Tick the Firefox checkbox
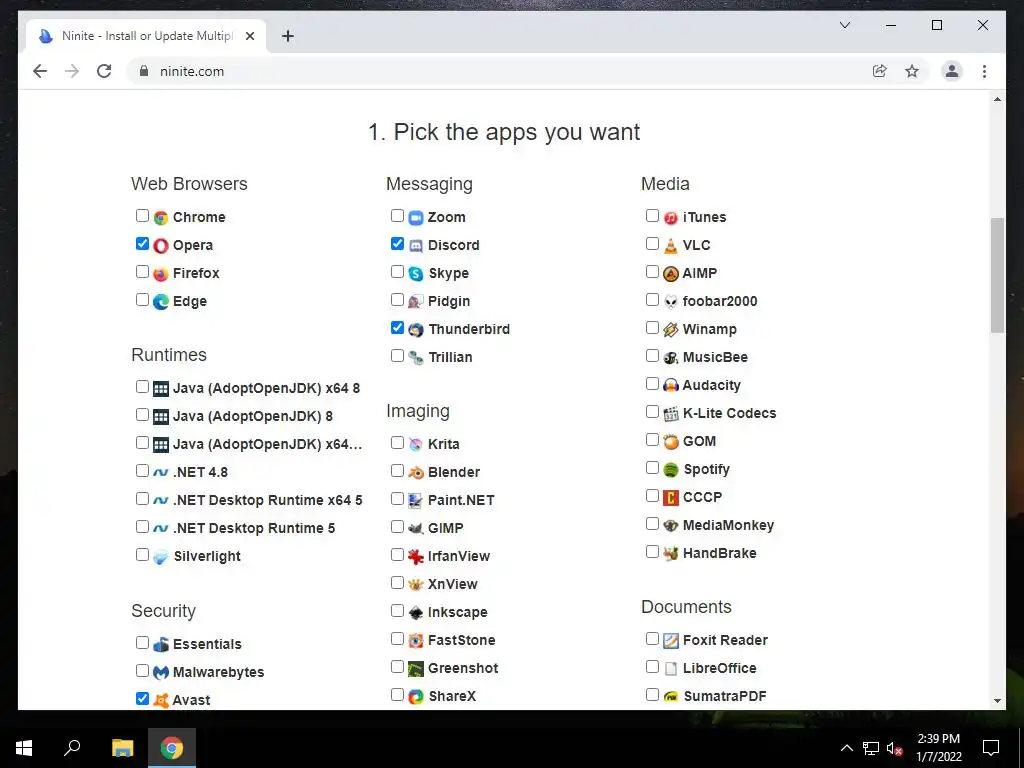The height and width of the screenshot is (768, 1024). click(x=142, y=272)
